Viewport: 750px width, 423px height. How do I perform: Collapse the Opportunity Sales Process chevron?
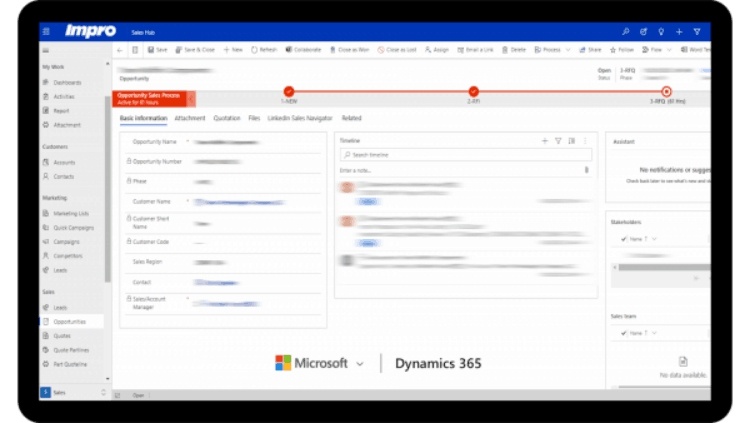pyautogui.click(x=191, y=99)
